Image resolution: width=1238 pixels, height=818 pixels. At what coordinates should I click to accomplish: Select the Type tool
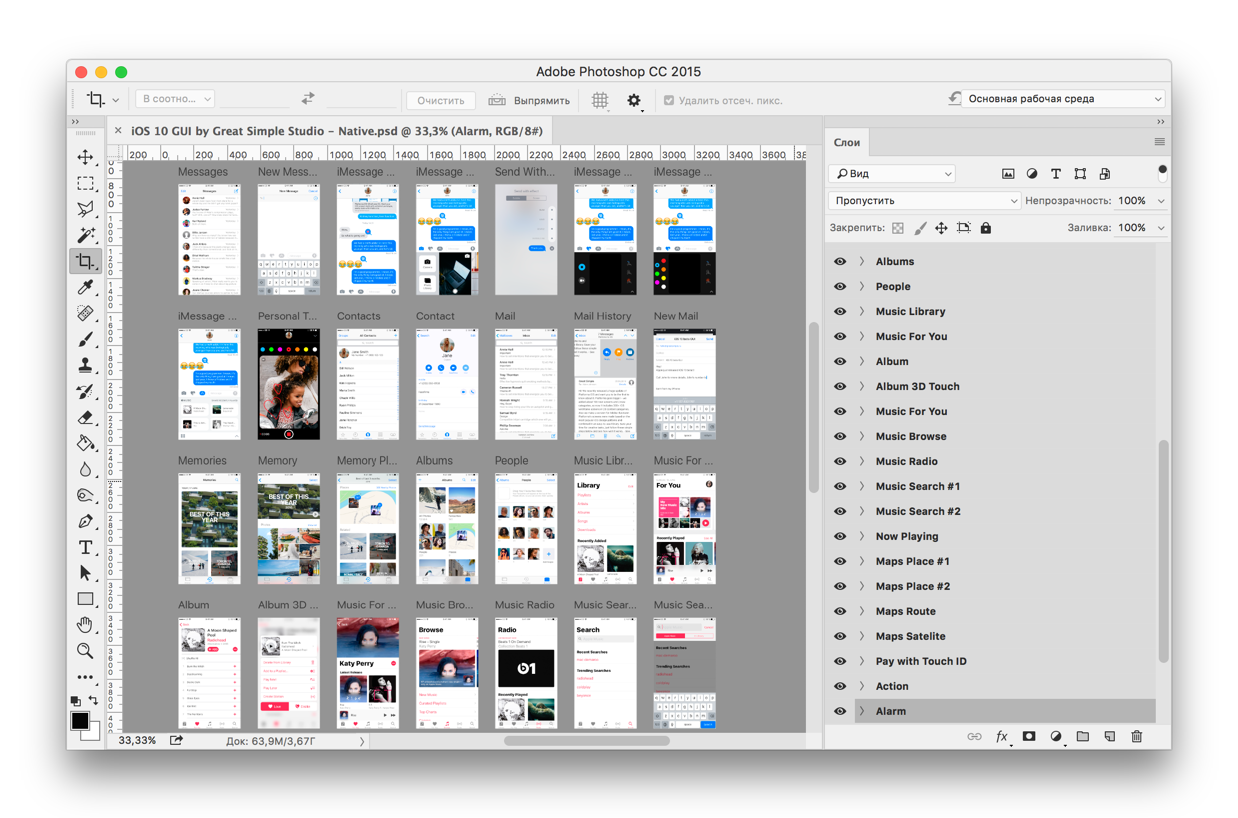(x=85, y=548)
